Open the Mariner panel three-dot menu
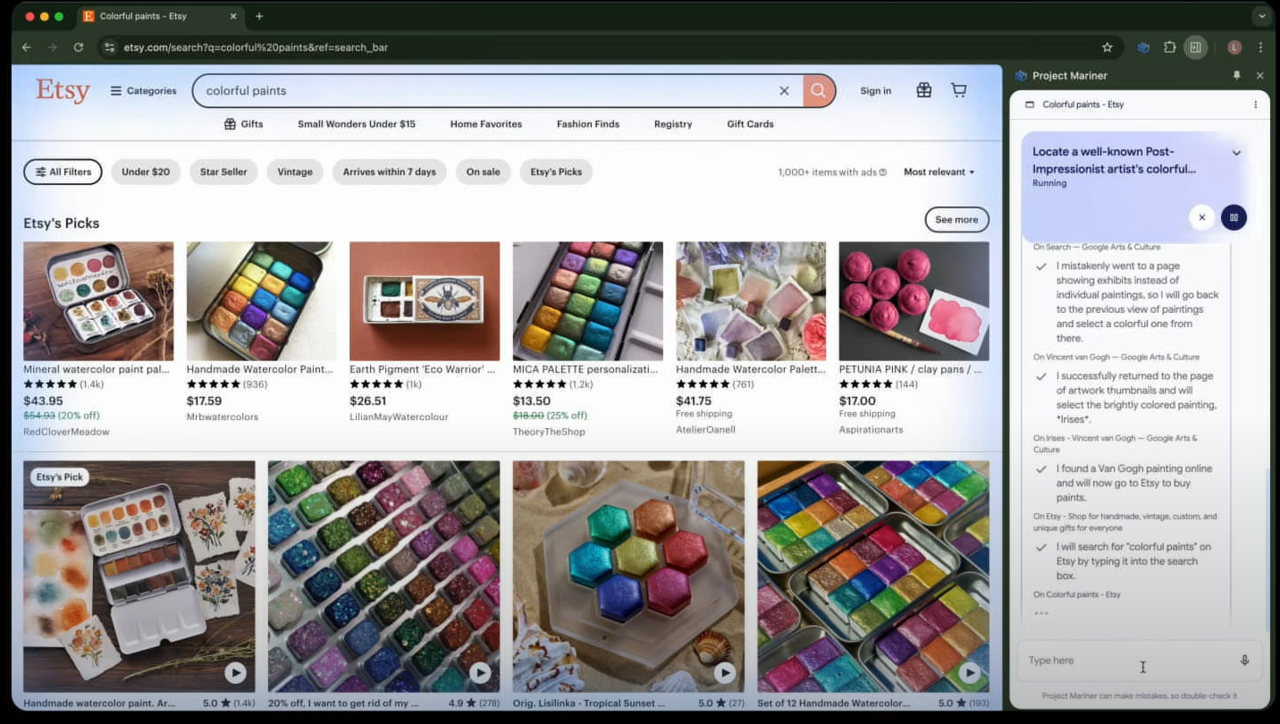The height and width of the screenshot is (724, 1280). tap(1255, 104)
